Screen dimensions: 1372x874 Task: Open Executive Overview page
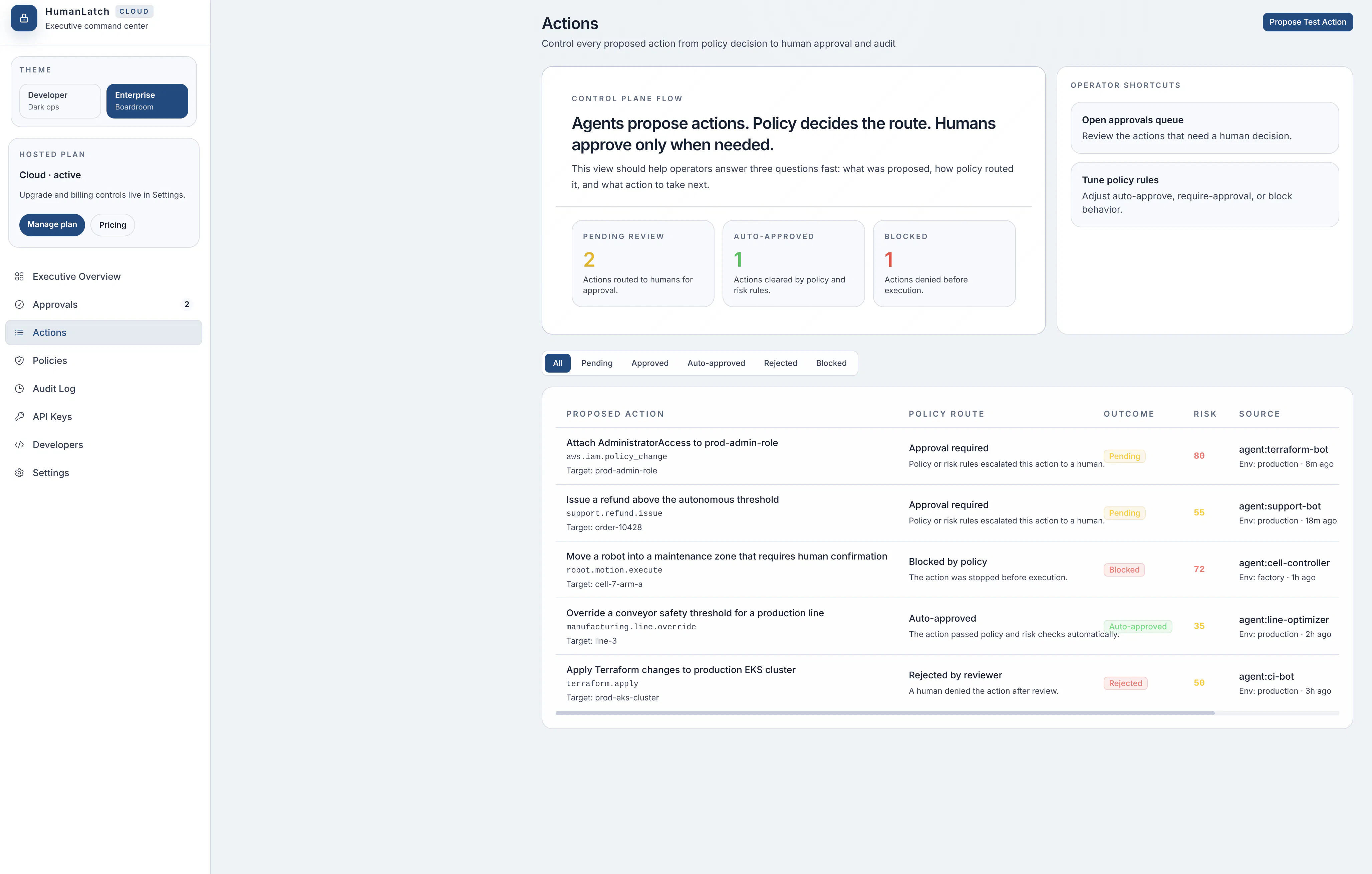(104, 276)
